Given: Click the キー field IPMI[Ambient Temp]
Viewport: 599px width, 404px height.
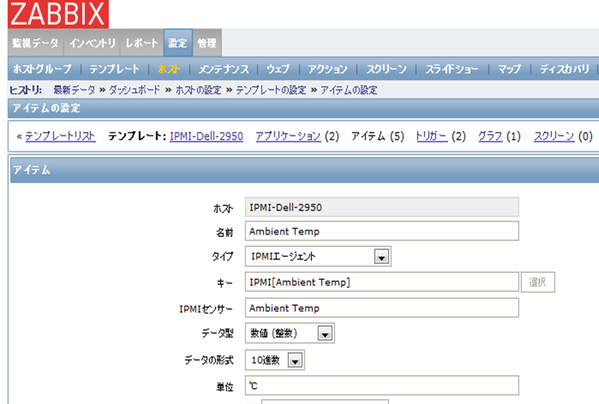Looking at the screenshot, I should coord(382,282).
